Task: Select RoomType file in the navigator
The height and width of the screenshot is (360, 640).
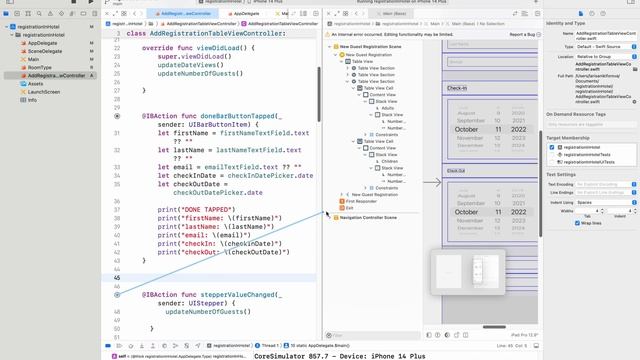Action: click(40, 67)
